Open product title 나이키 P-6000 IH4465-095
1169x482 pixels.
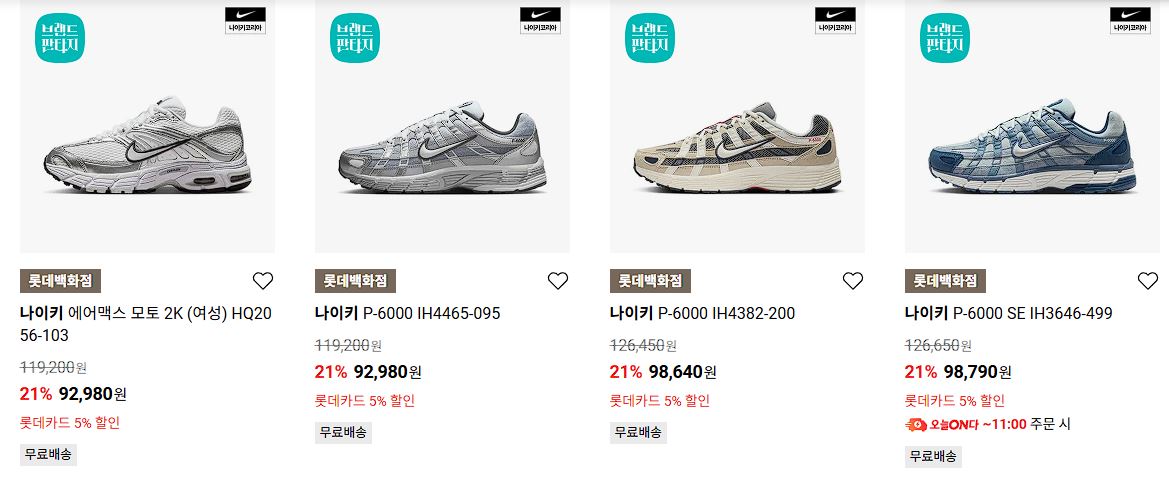click(x=407, y=314)
